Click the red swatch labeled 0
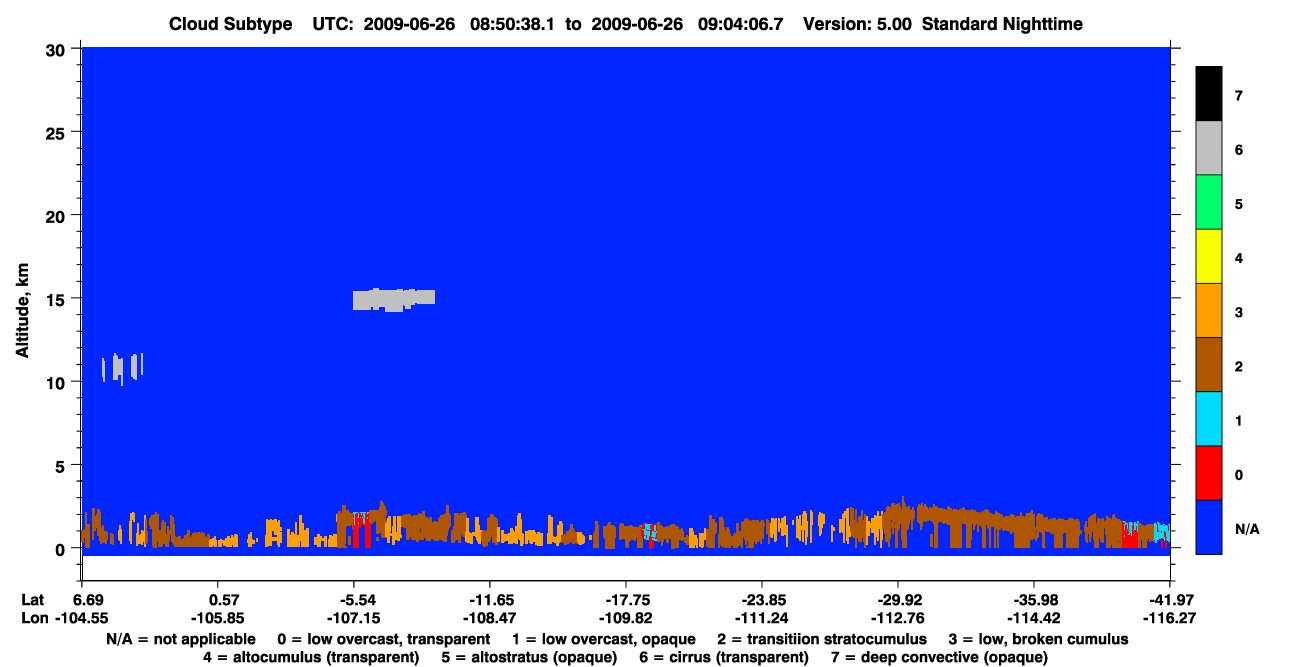1300x667 pixels. [1209, 473]
